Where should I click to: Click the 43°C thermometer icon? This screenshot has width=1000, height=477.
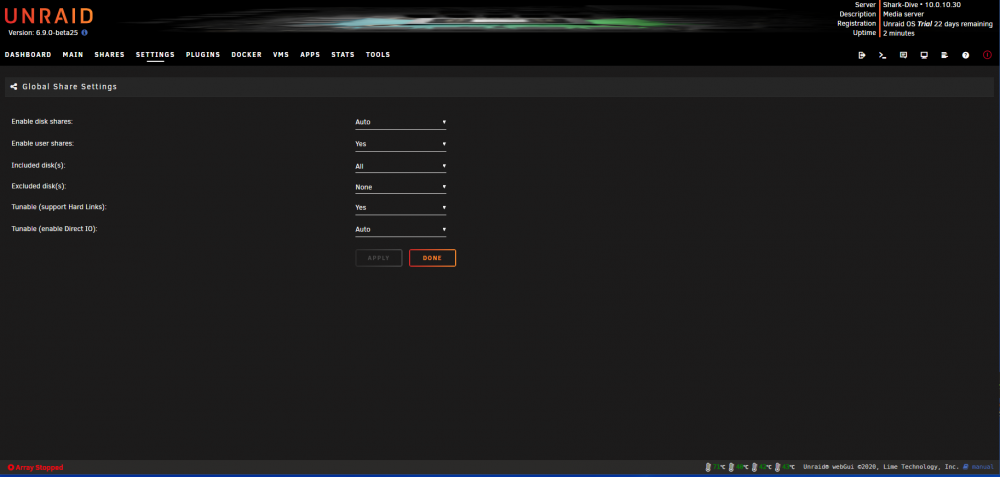777,467
